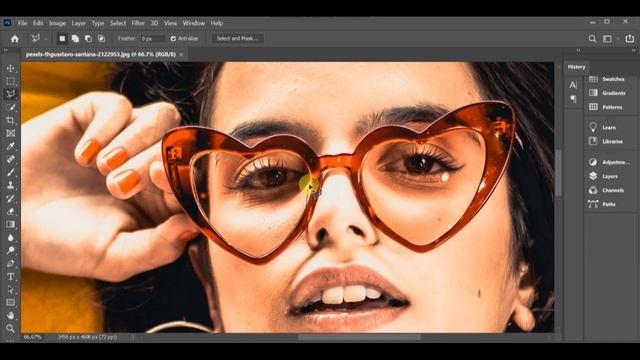640x360 pixels.
Task: Select the Pen tool
Action: [x=11, y=263]
